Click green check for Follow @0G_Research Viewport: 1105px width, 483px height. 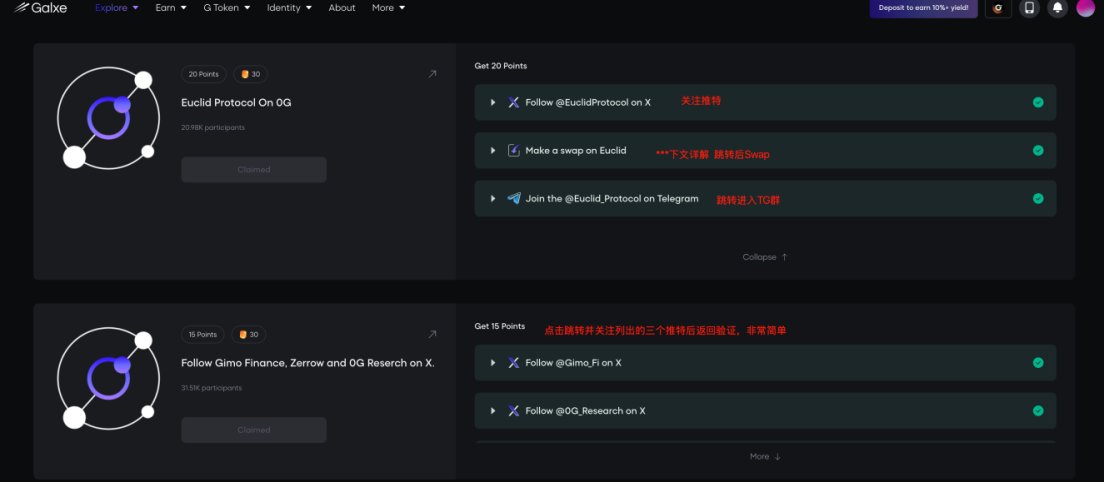1038,410
